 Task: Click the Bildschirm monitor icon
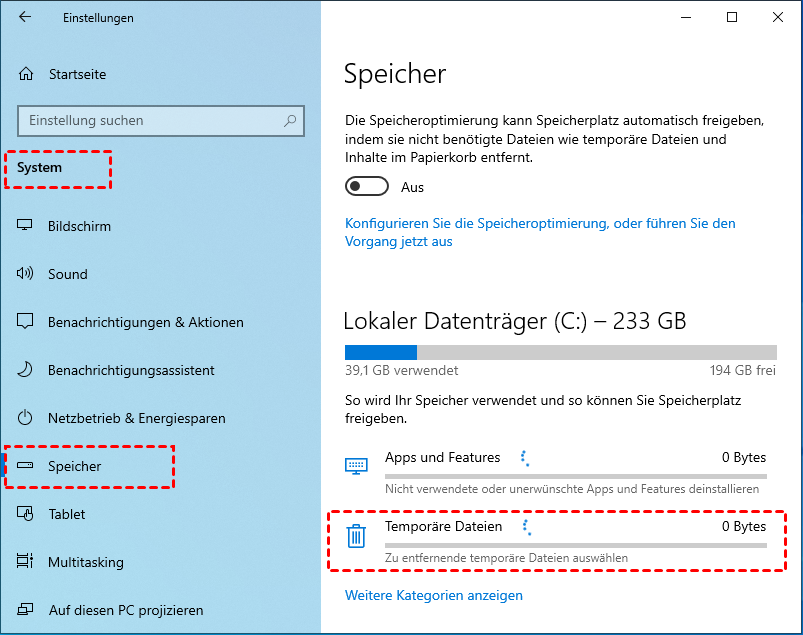coord(26,226)
